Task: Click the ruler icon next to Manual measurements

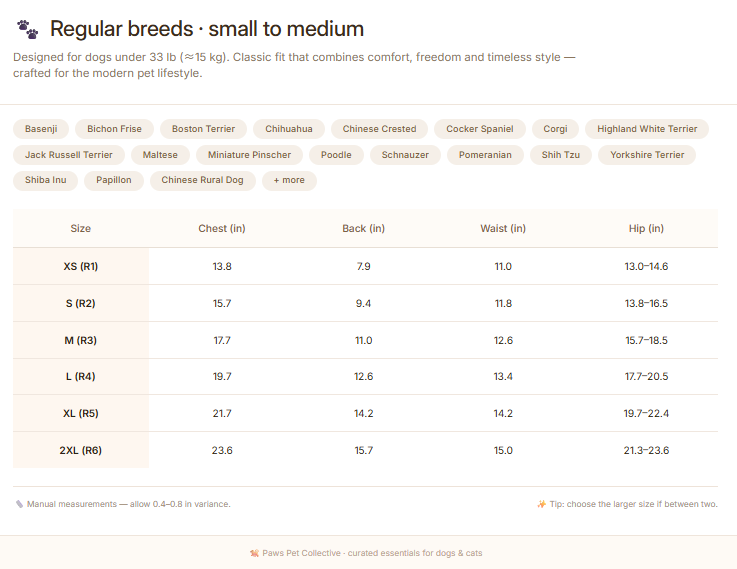Action: coord(19,504)
